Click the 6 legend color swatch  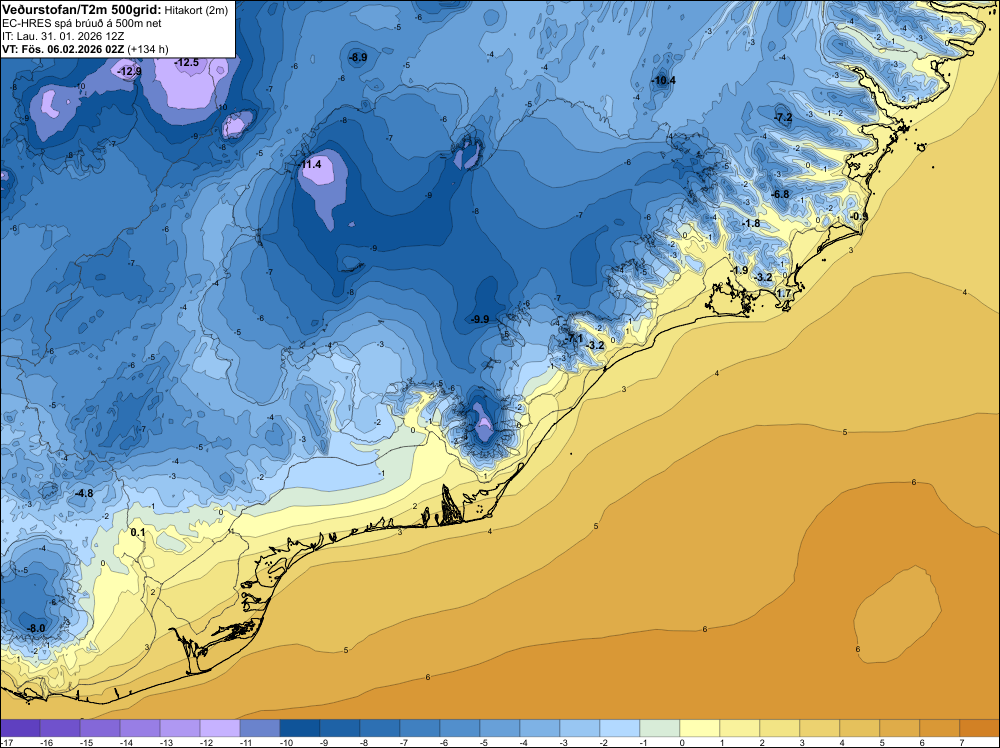(x=939, y=728)
